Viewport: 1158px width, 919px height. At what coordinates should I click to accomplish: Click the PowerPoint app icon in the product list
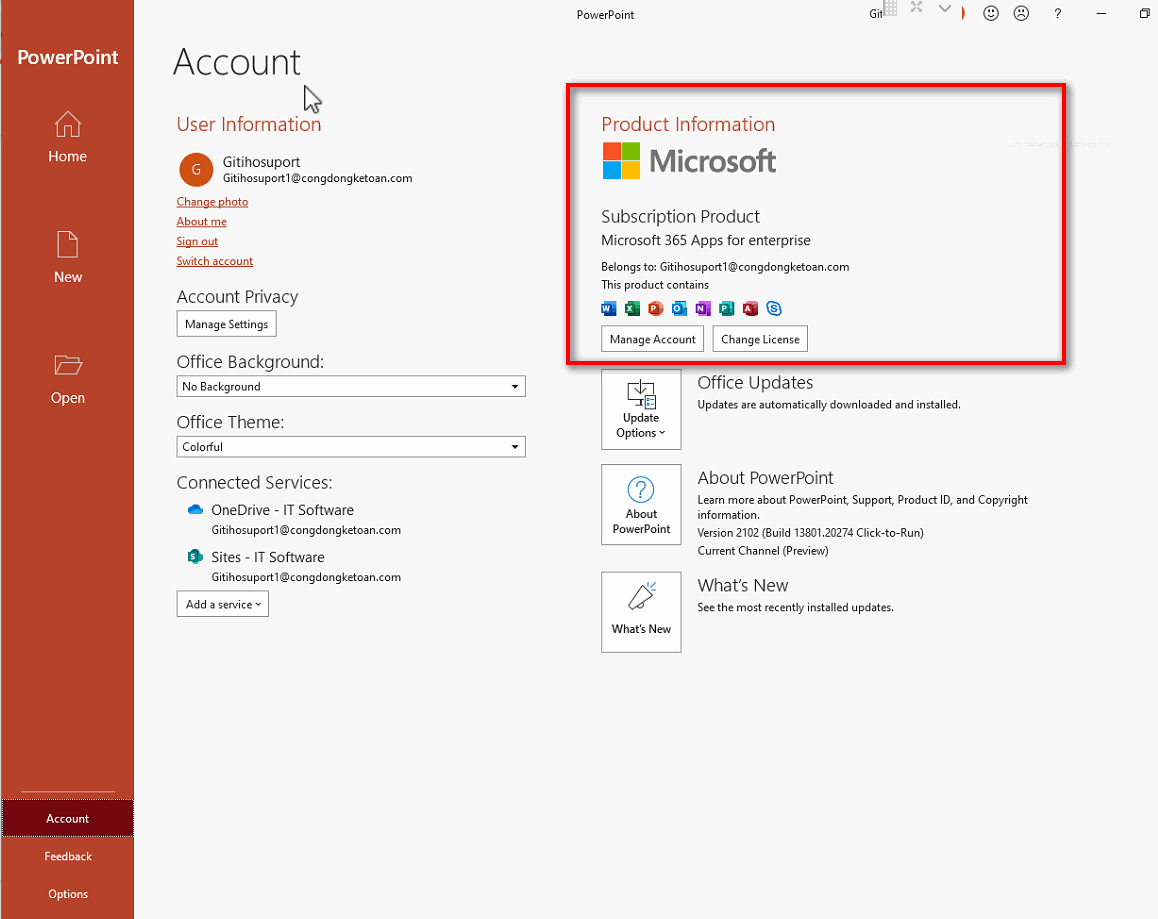click(x=656, y=309)
